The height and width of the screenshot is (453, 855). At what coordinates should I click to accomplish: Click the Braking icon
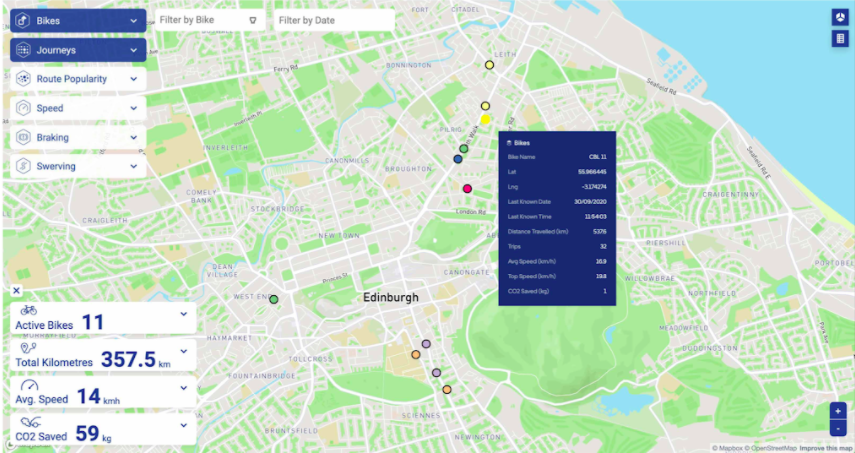point(23,137)
